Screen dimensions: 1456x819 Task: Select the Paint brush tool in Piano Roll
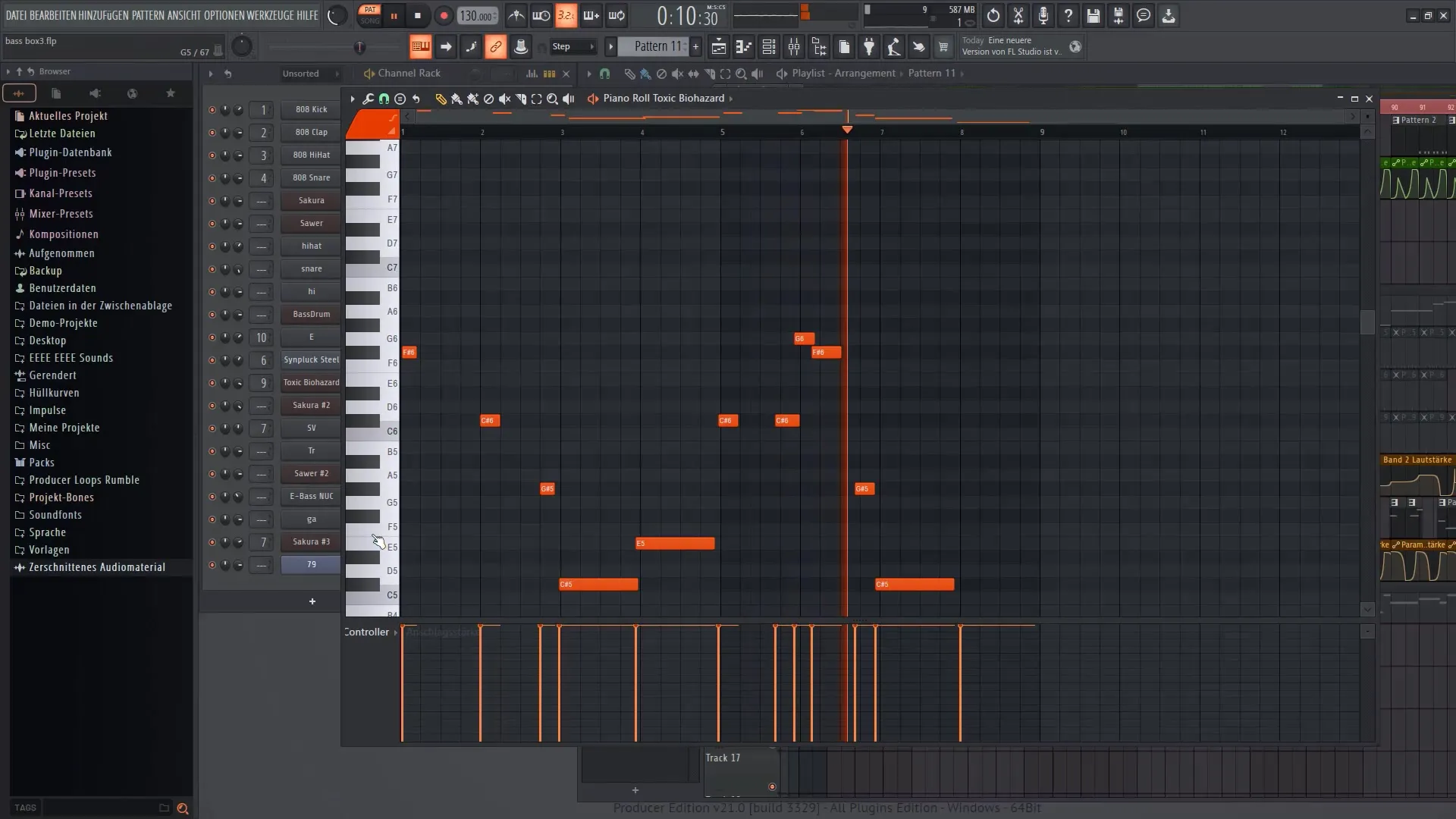pyautogui.click(x=457, y=99)
